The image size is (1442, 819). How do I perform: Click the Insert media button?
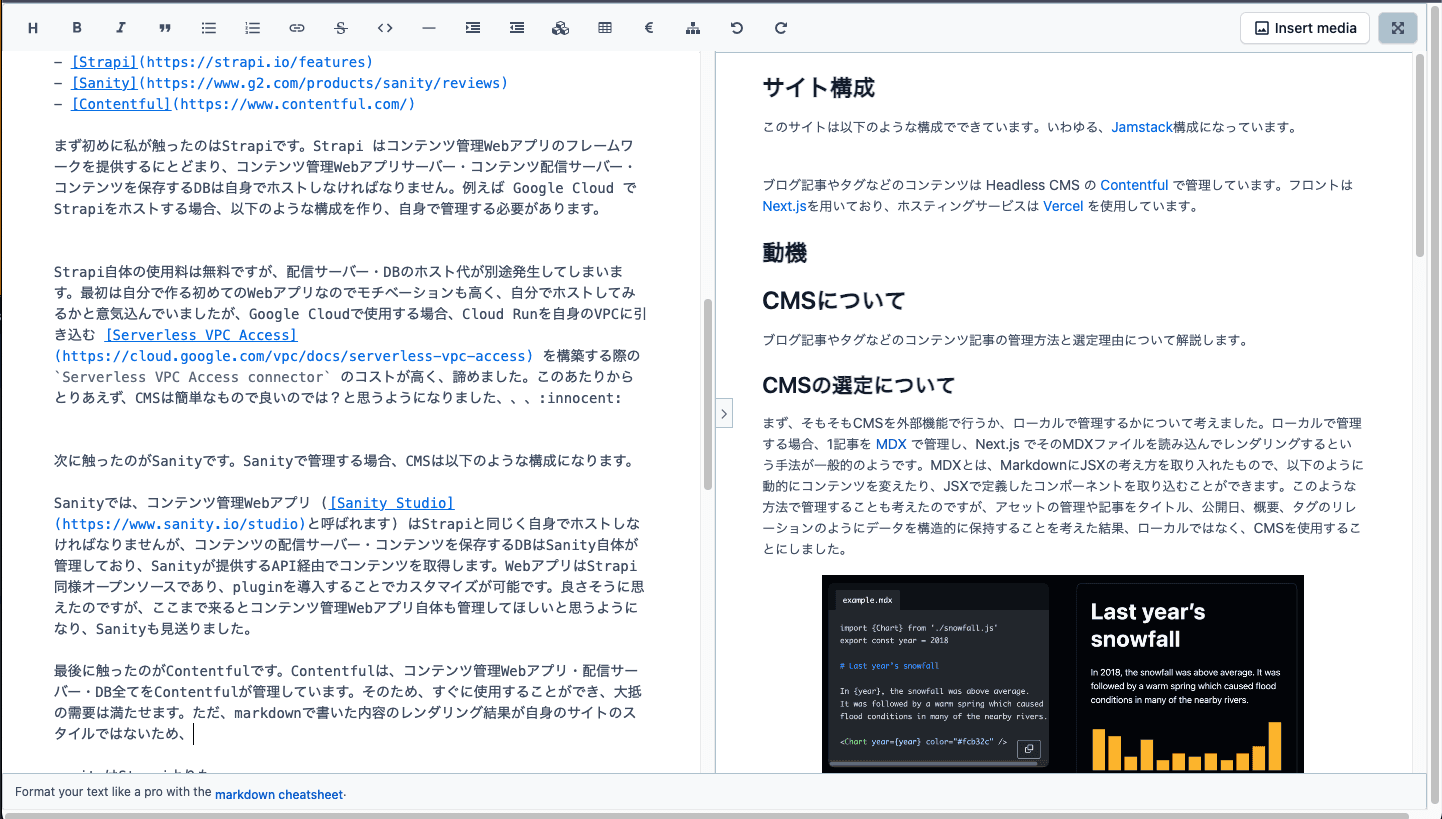[x=1304, y=28]
